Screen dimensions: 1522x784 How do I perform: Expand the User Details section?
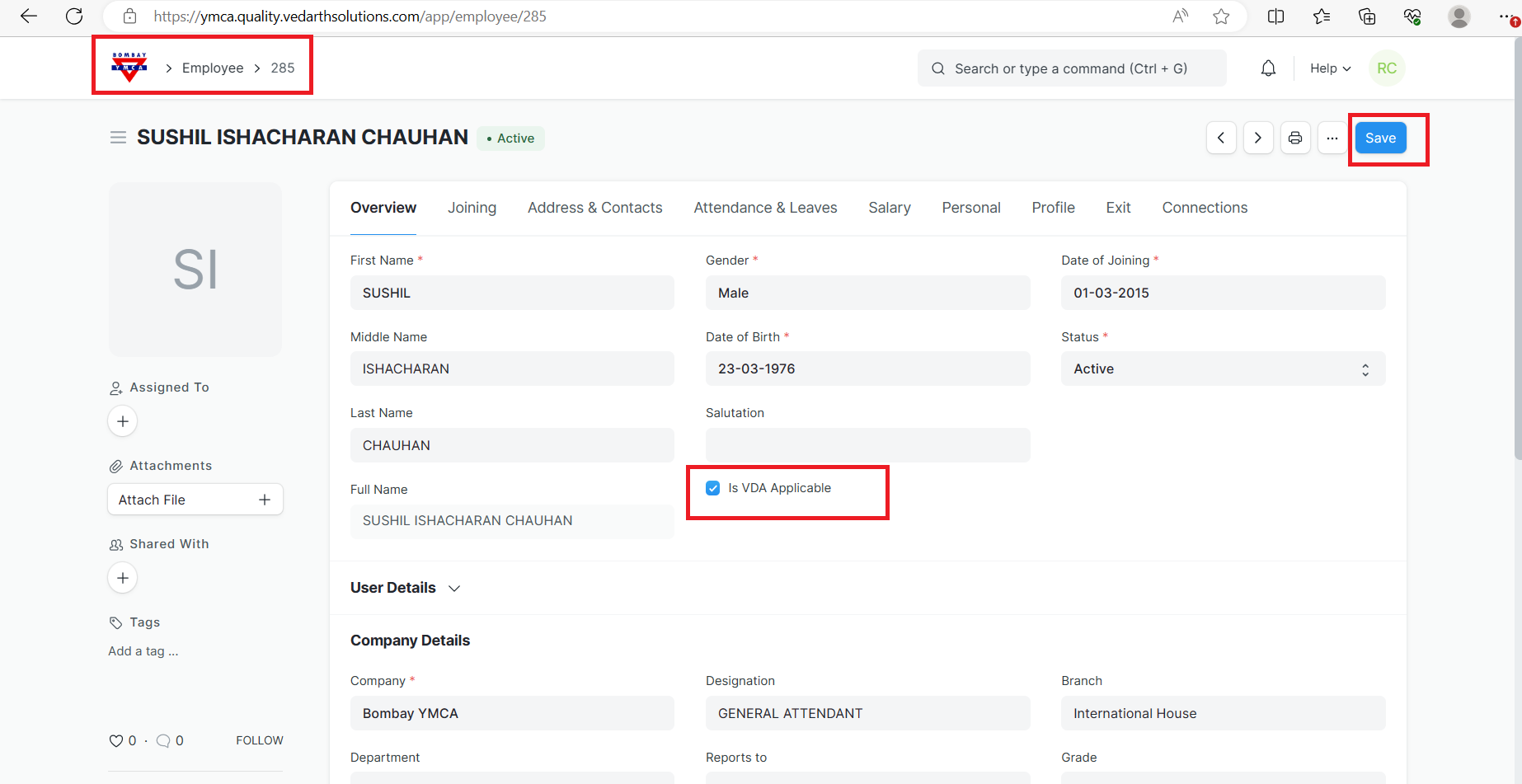(x=405, y=588)
